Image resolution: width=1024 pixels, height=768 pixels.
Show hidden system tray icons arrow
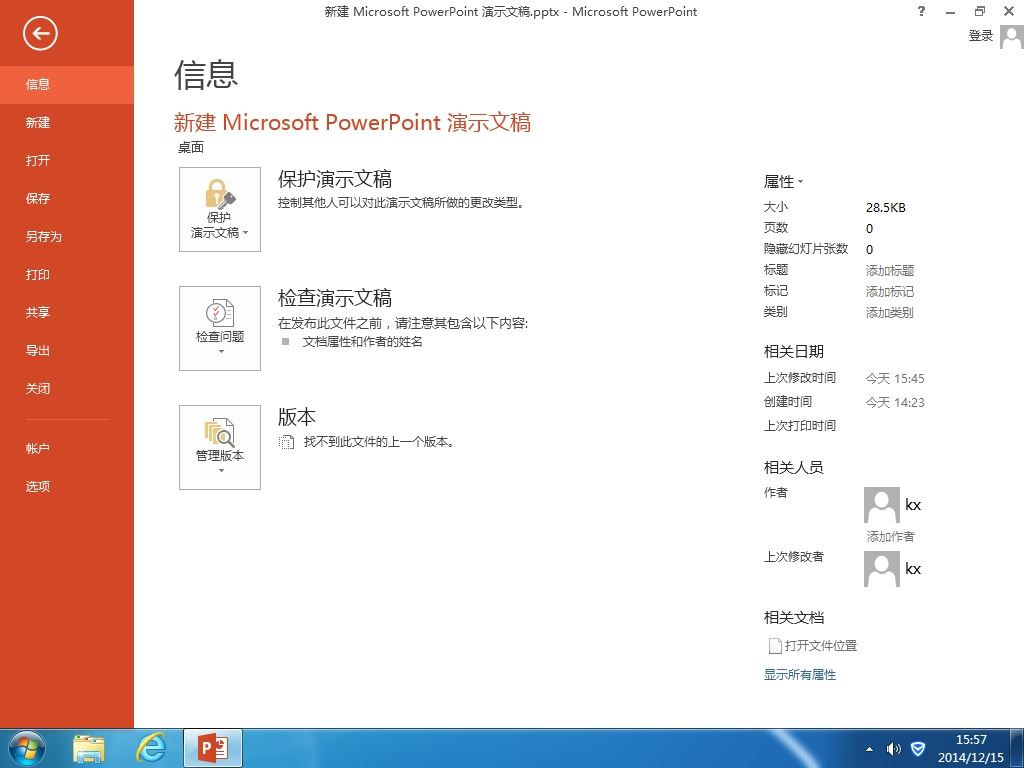[869, 749]
